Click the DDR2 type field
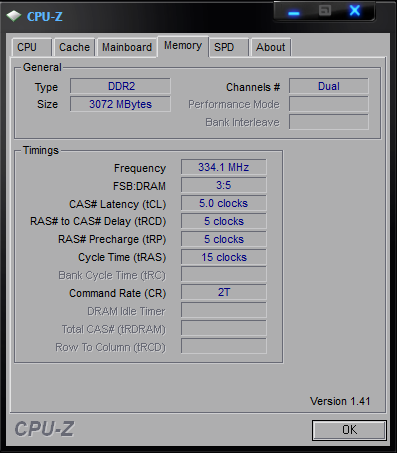397x453 pixels. [x=120, y=86]
